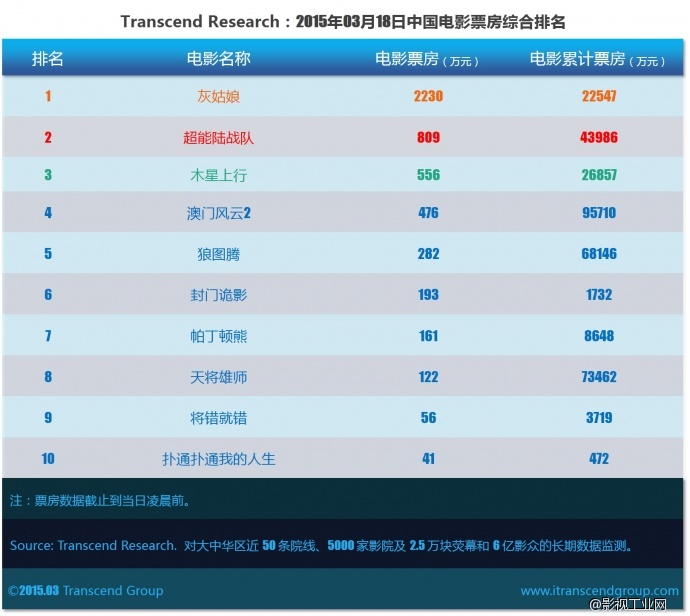Screen dimensions: 690x616
Task: Select the box office value 161
Action: (428, 336)
